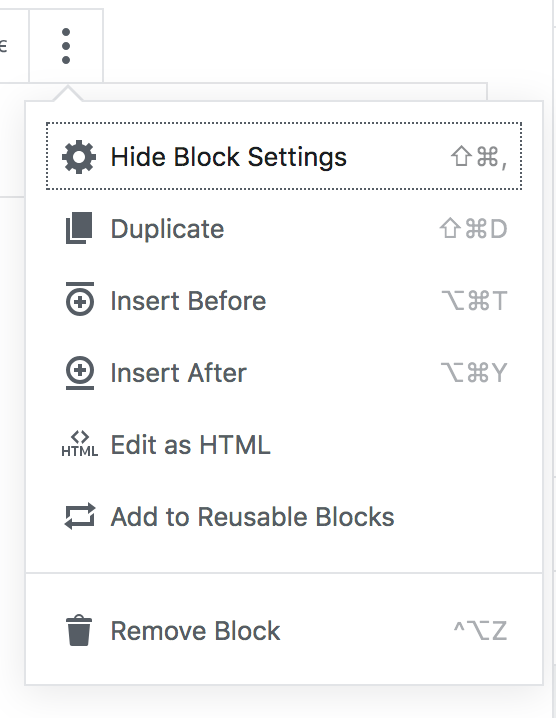Click the Remove Block shortcut ^⌥Z
556x718 pixels.
point(480,631)
